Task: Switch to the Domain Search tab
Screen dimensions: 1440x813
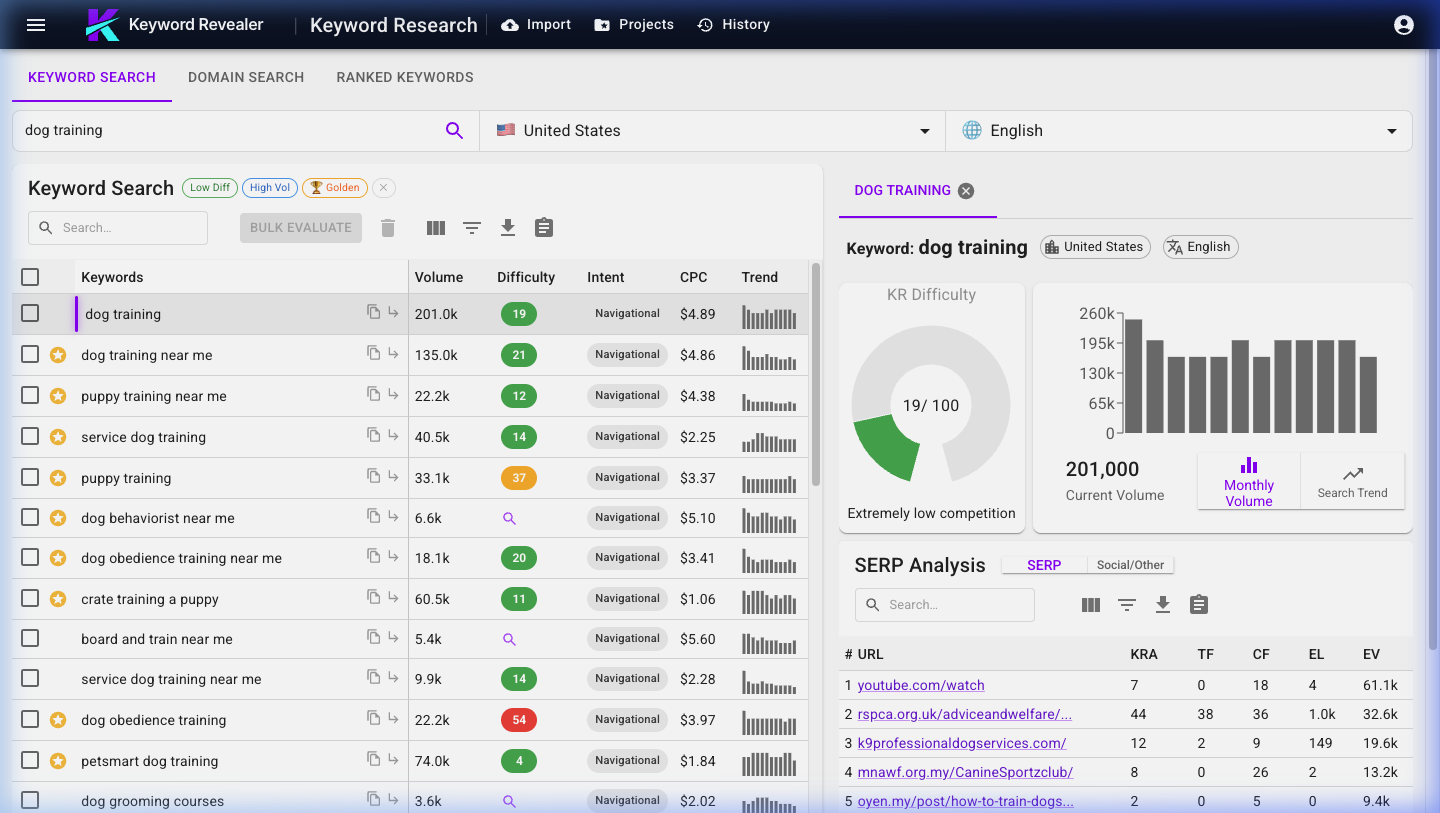Action: point(246,77)
